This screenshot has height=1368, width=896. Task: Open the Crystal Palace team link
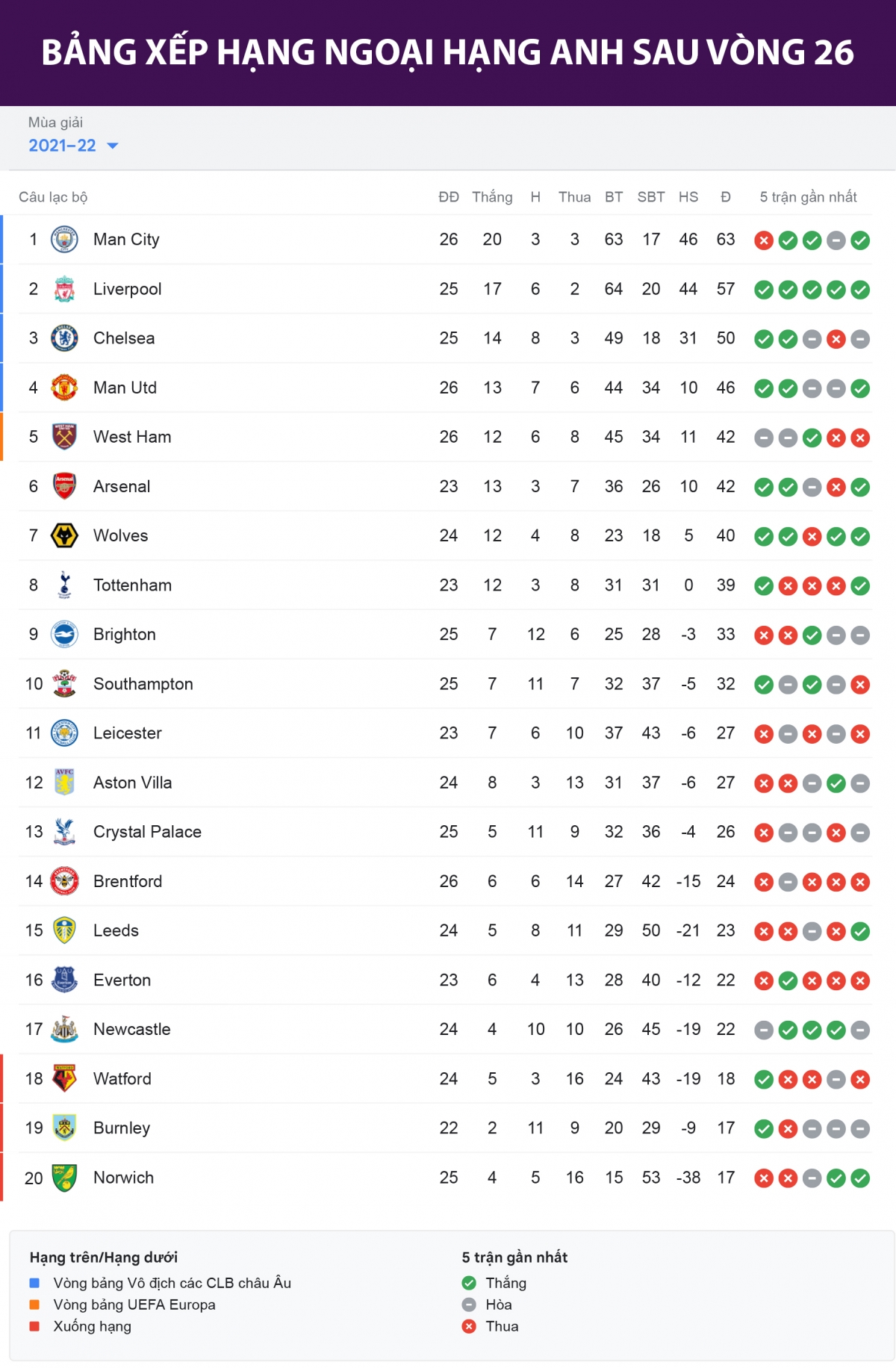pyautogui.click(x=147, y=832)
